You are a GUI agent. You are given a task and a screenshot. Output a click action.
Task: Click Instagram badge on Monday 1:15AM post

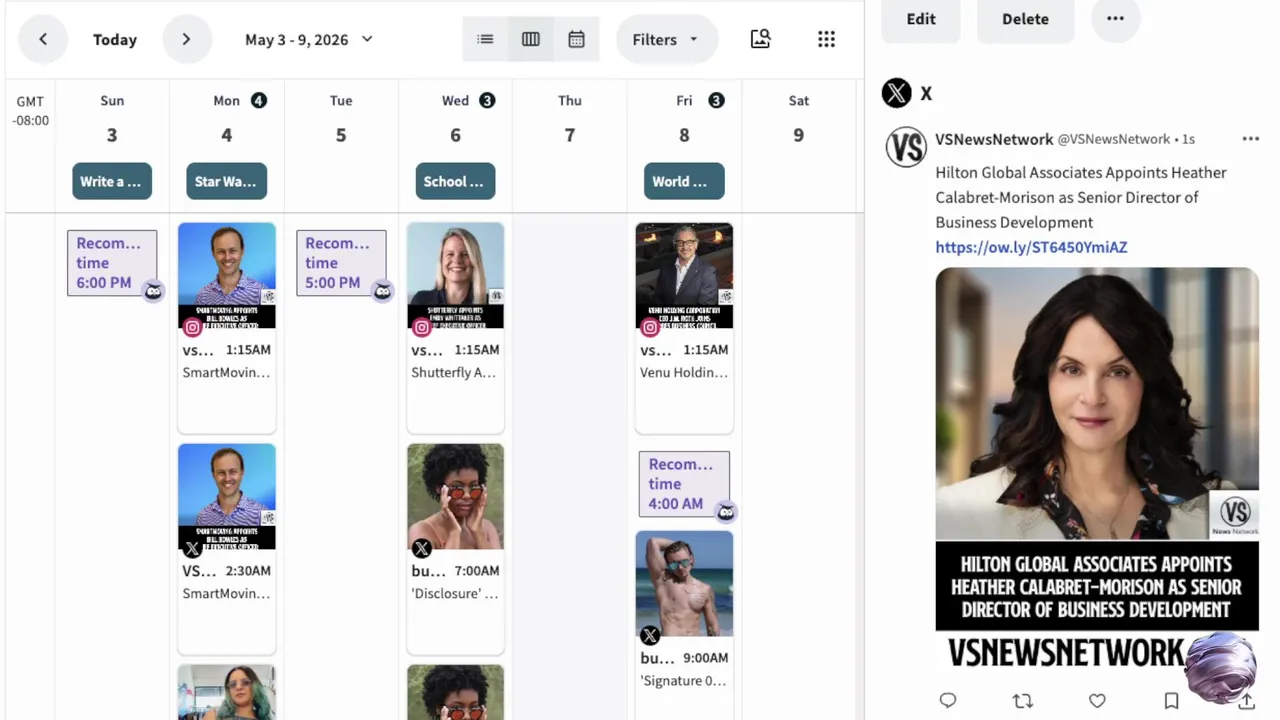coord(193,327)
